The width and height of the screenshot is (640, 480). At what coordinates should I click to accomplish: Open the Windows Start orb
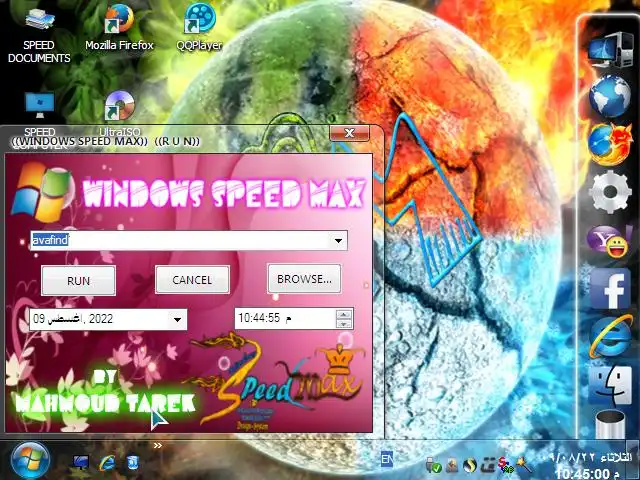point(30,460)
